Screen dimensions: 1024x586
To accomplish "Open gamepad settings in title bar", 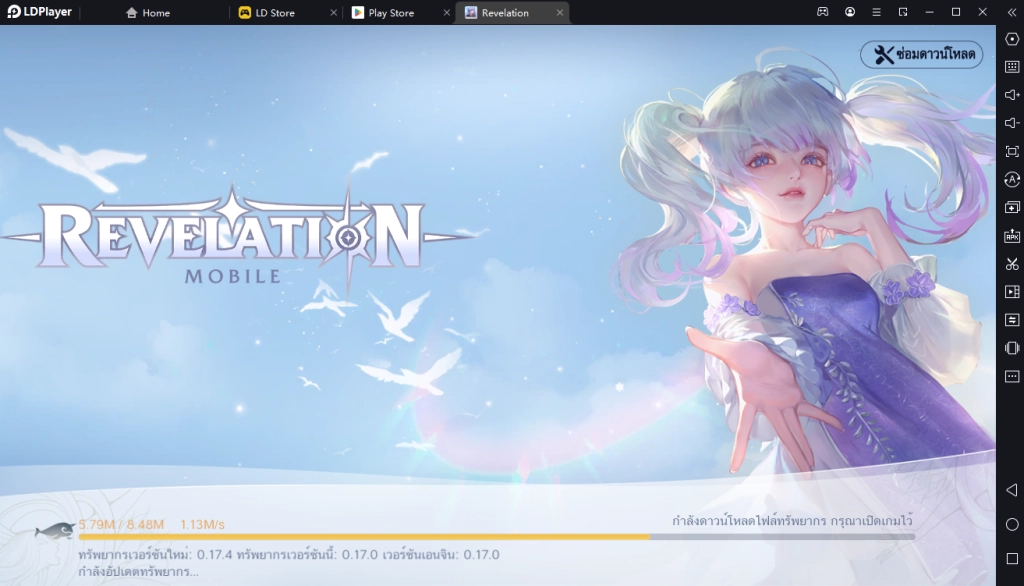I will 823,12.
